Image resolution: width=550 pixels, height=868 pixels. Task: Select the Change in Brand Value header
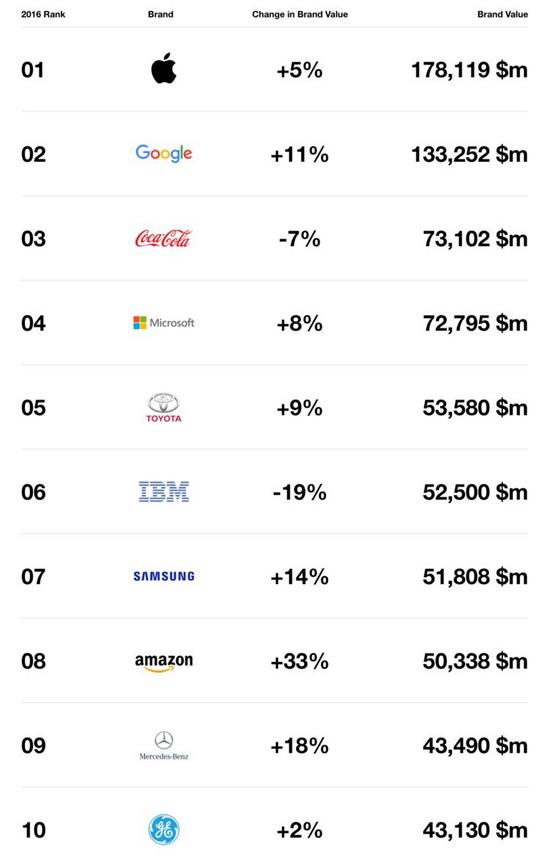300,14
